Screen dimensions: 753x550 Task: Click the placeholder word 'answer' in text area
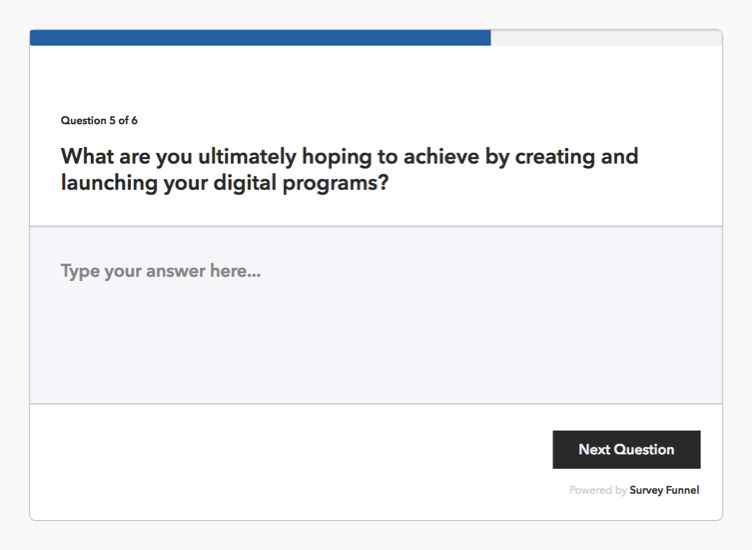176,271
